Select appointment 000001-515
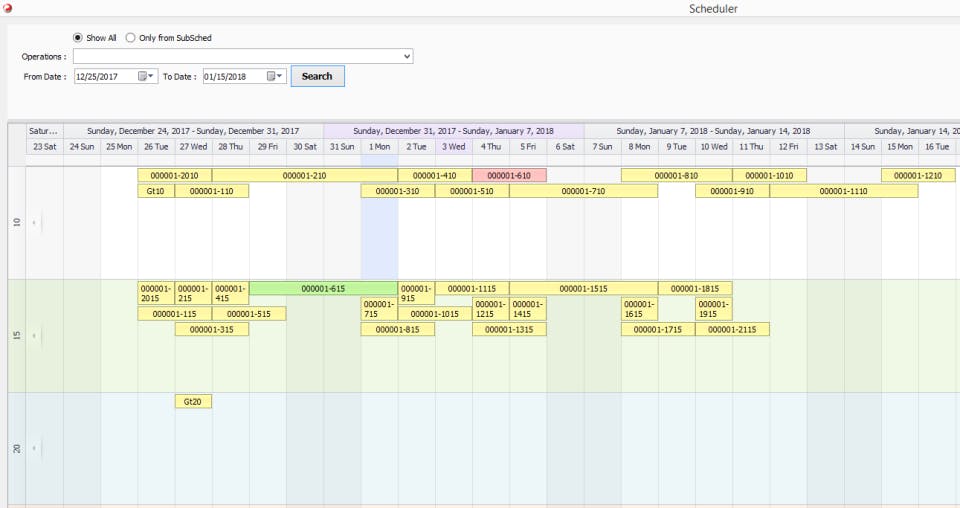960x508 pixels. (x=249, y=314)
